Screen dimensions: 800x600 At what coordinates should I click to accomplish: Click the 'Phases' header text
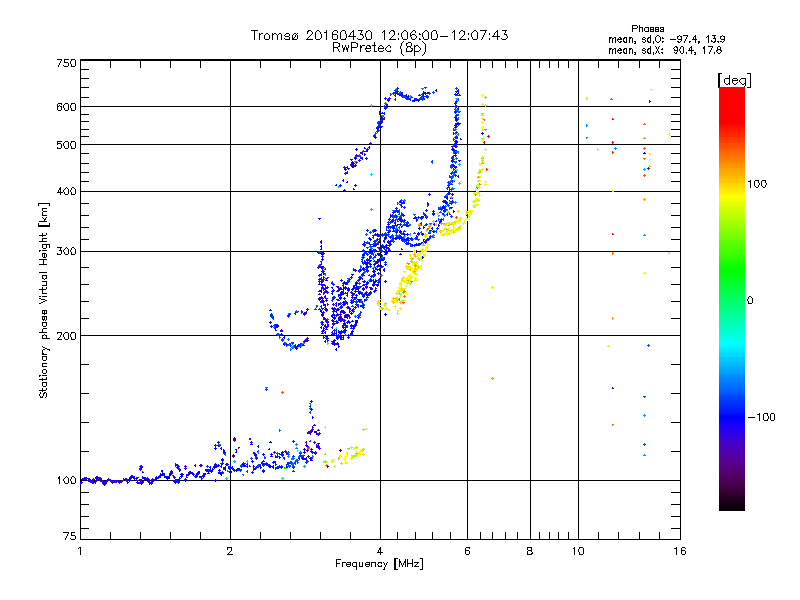point(647,29)
